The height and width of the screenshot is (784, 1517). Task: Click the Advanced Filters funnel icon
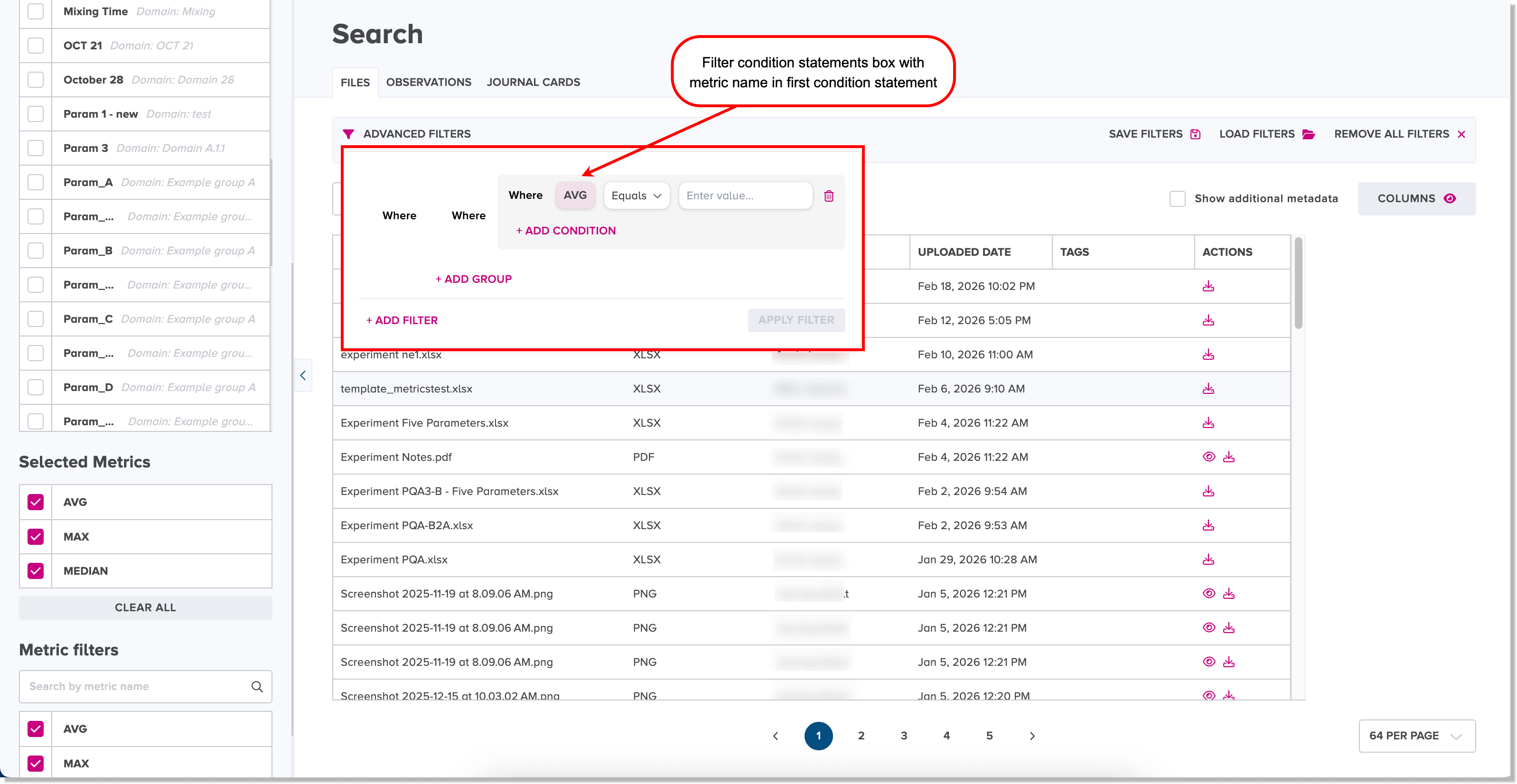[x=348, y=134]
